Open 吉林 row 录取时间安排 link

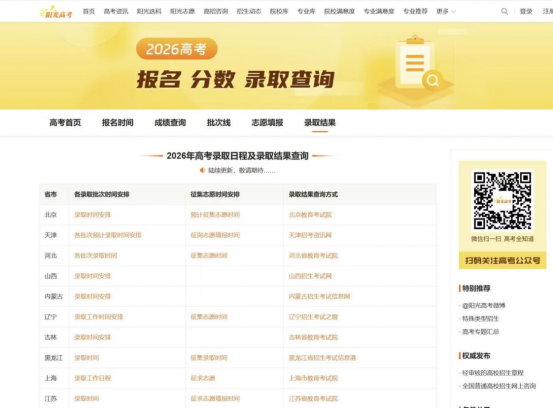click(92, 337)
